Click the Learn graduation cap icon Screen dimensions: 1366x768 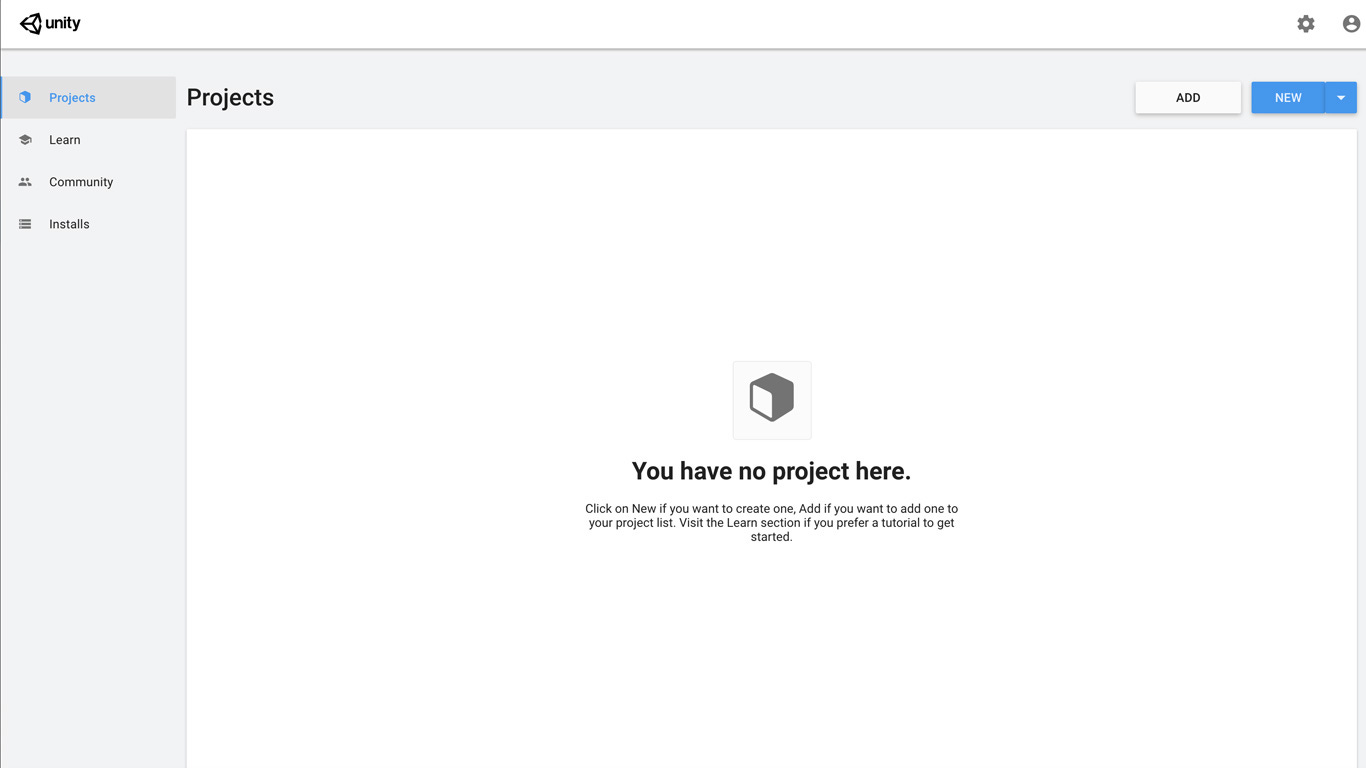[25, 140]
